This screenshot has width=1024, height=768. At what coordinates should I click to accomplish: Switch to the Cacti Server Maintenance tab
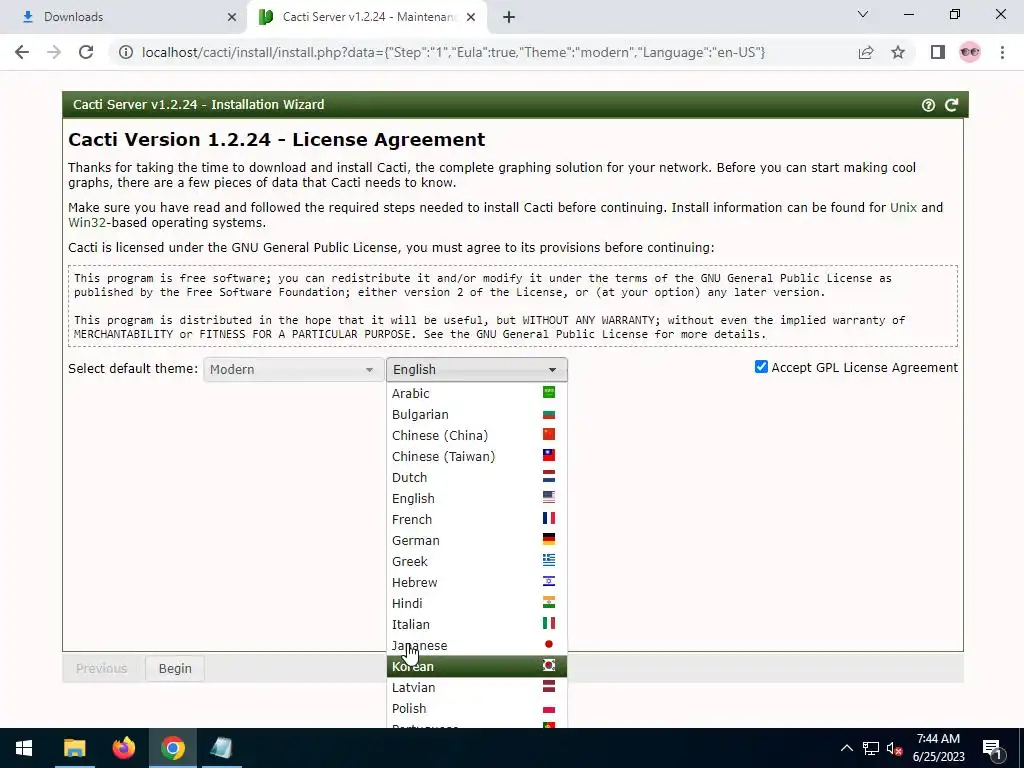coord(367,17)
